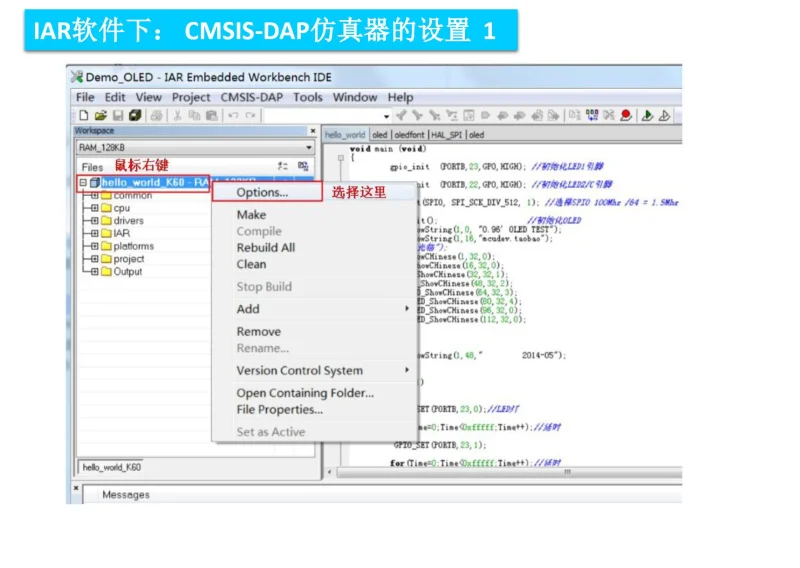Choose Remove in the context menu
The width and height of the screenshot is (800, 568).
pos(315,332)
